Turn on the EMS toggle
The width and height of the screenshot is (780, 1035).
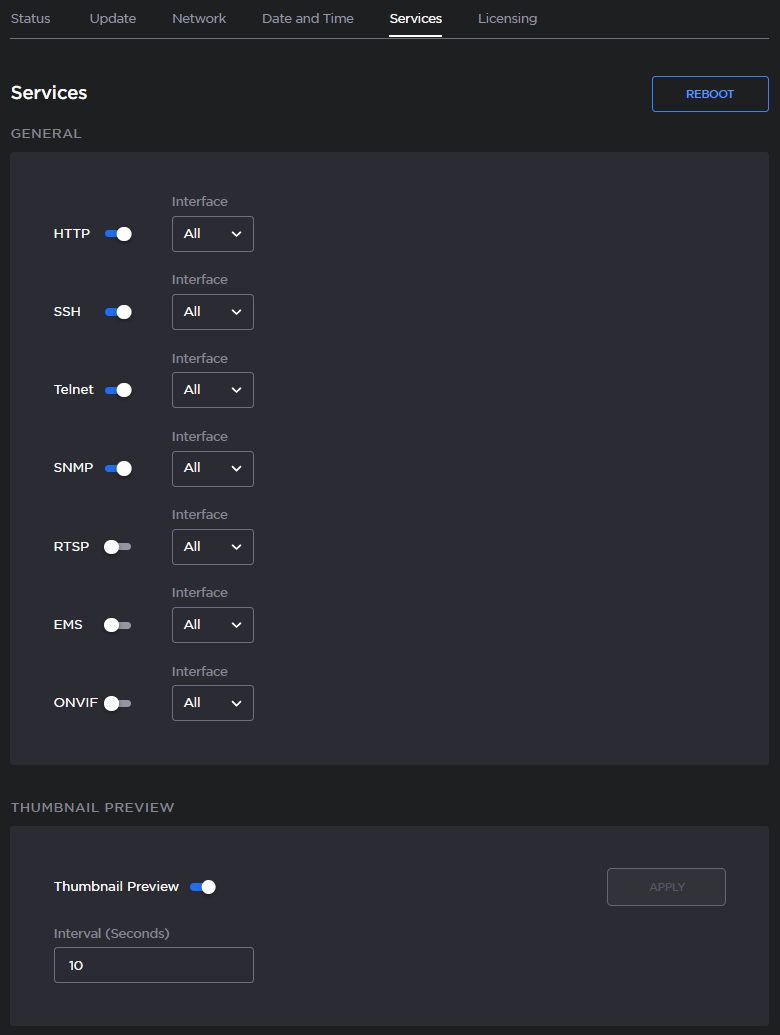[118, 625]
